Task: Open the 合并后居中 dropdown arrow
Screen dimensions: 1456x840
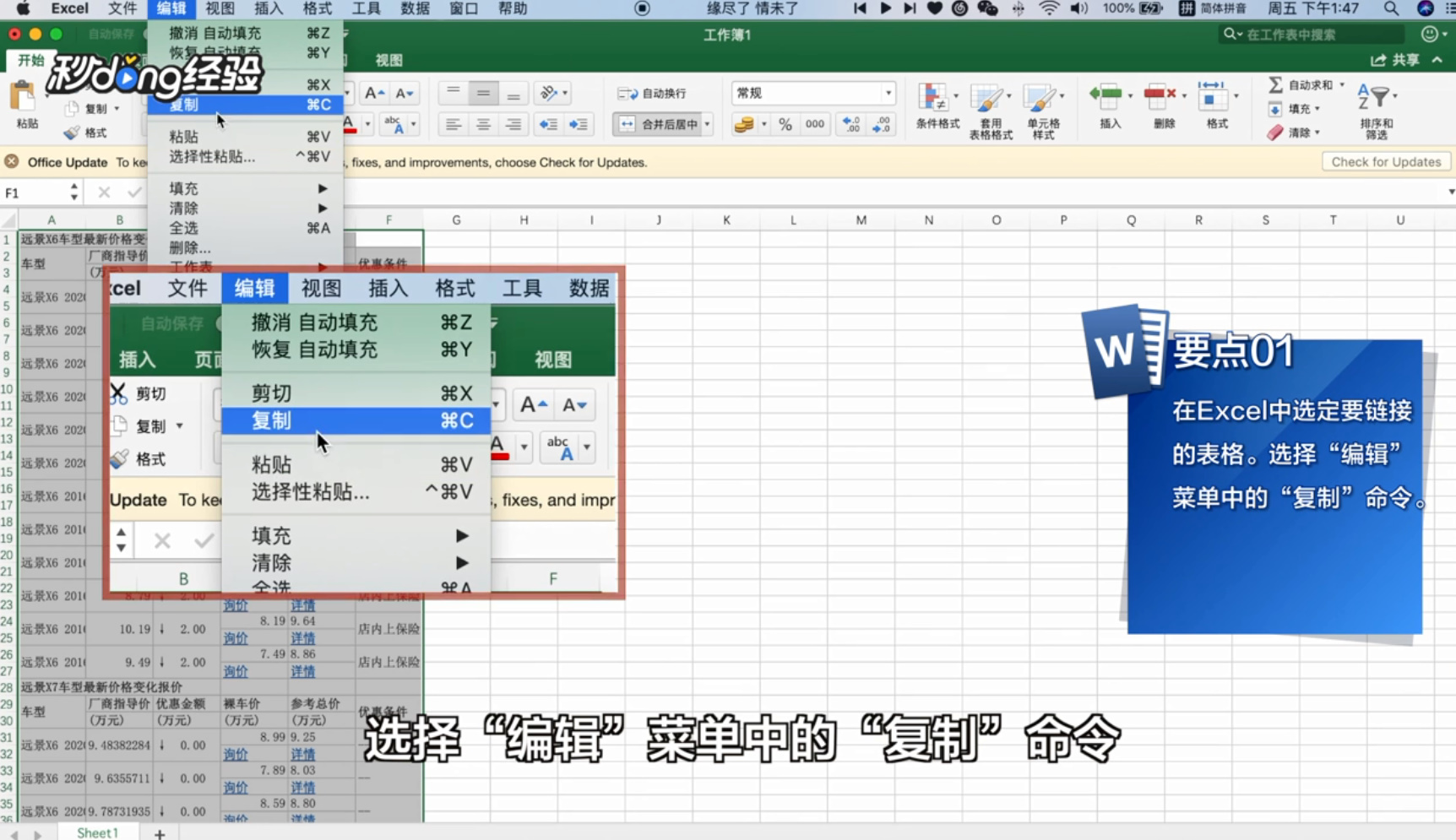Action: (x=707, y=124)
